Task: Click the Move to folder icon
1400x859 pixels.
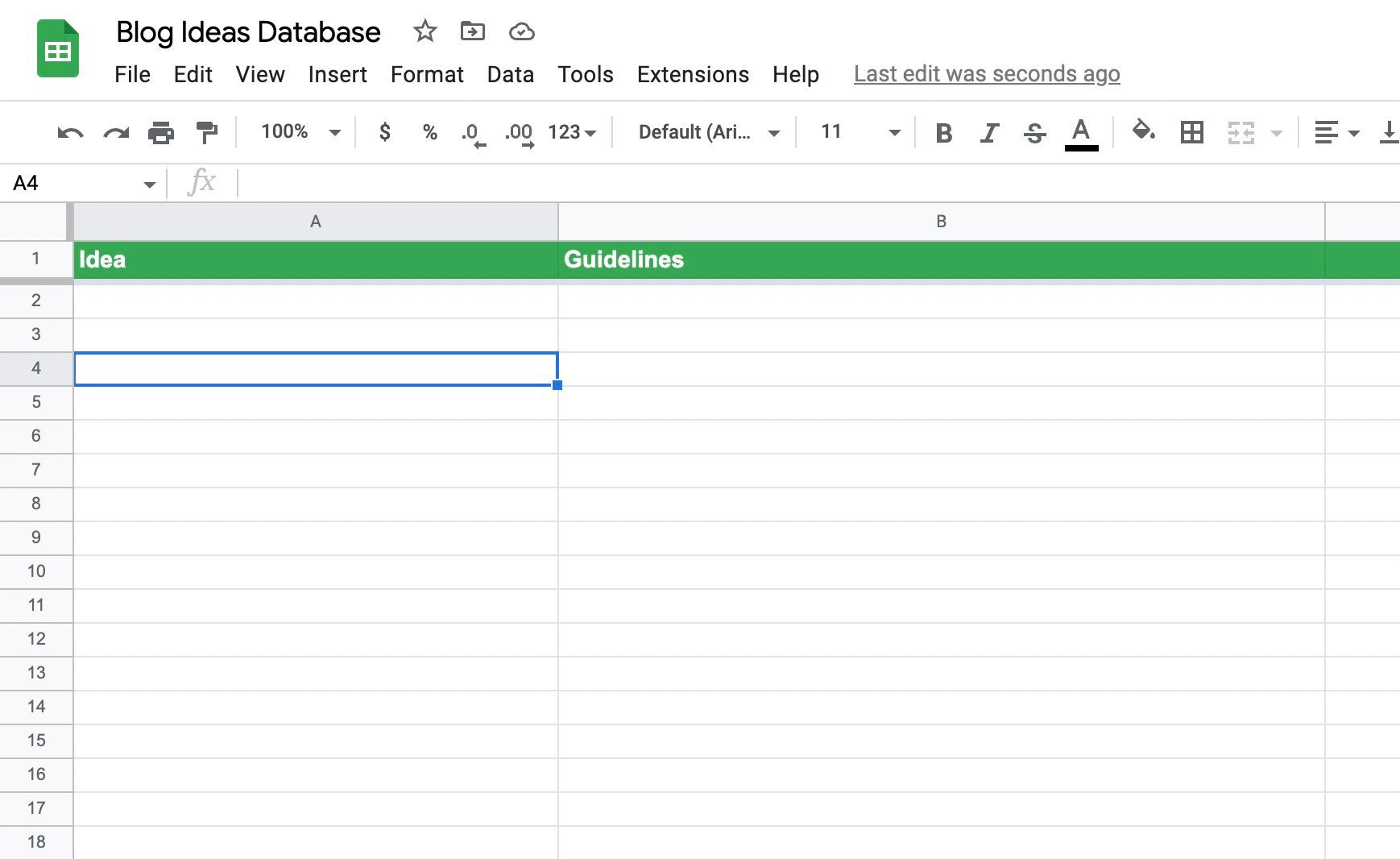Action: 473,31
